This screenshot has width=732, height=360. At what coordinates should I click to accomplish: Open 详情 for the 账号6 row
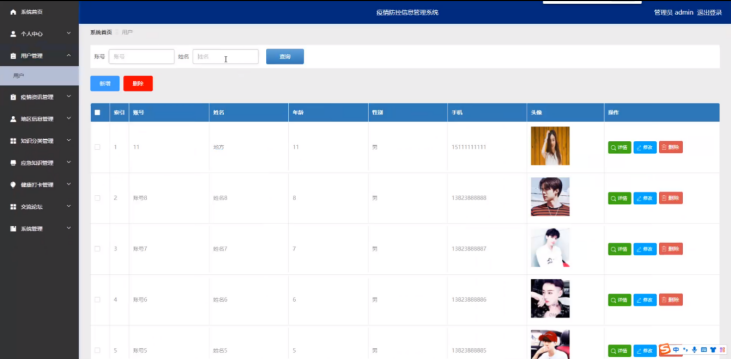[x=619, y=300]
